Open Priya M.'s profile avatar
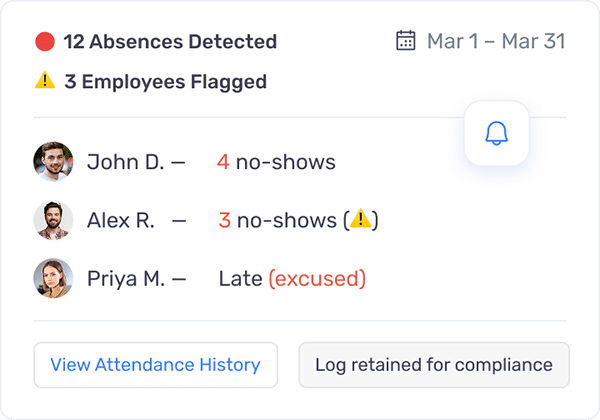 [x=53, y=278]
